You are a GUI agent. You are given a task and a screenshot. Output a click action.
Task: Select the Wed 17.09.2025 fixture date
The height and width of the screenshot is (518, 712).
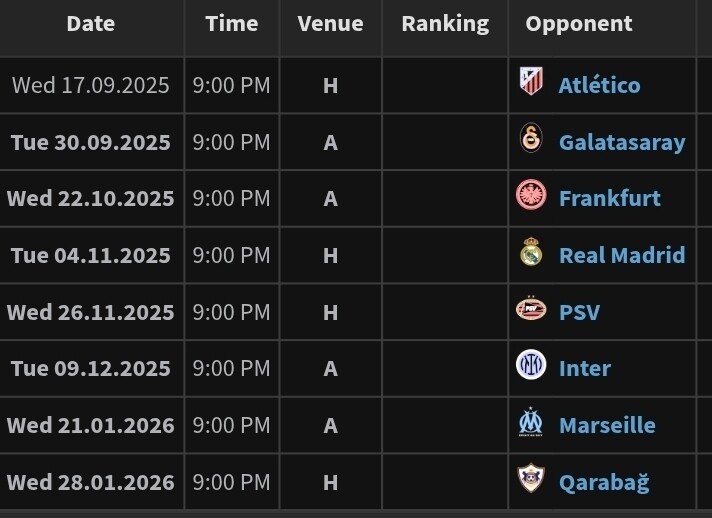point(91,85)
